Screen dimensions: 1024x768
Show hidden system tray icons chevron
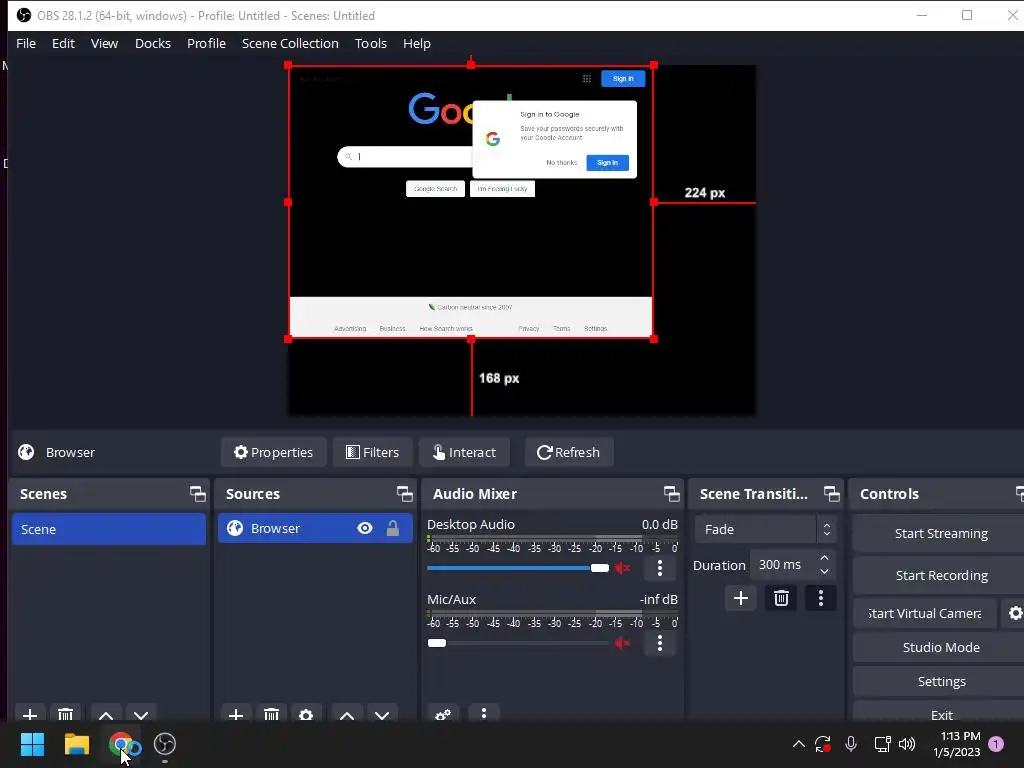pyautogui.click(x=798, y=744)
